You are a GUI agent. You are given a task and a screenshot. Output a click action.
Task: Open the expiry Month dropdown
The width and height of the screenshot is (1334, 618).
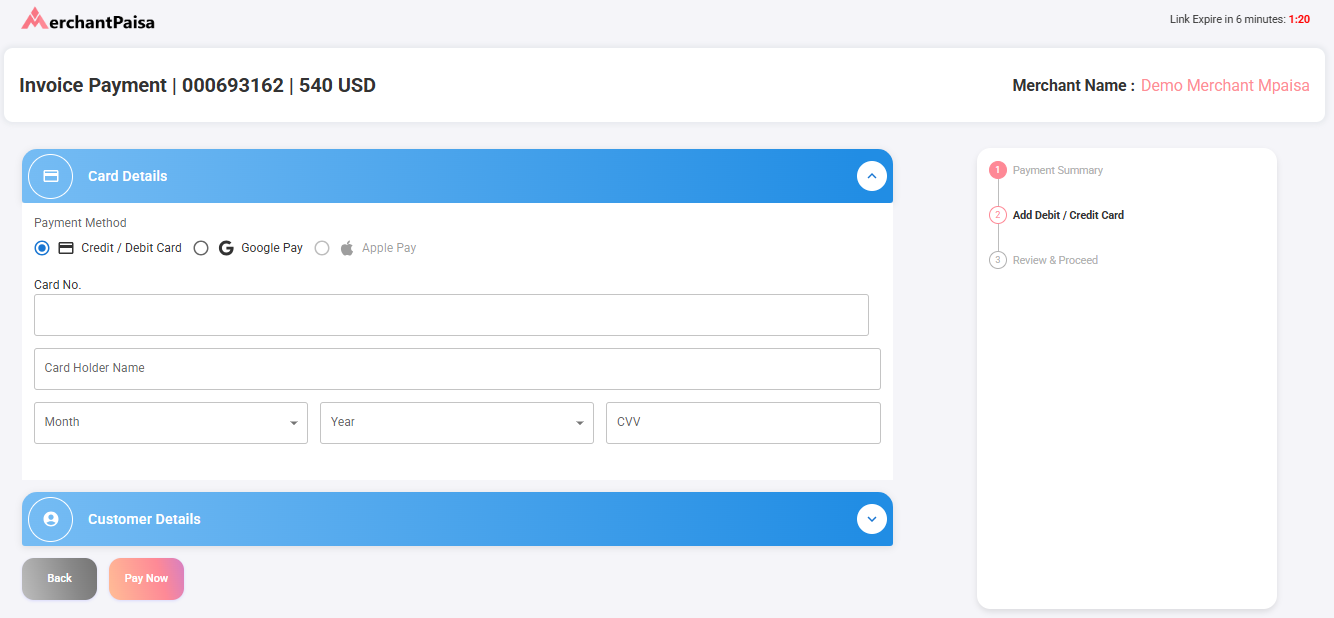click(x=171, y=423)
